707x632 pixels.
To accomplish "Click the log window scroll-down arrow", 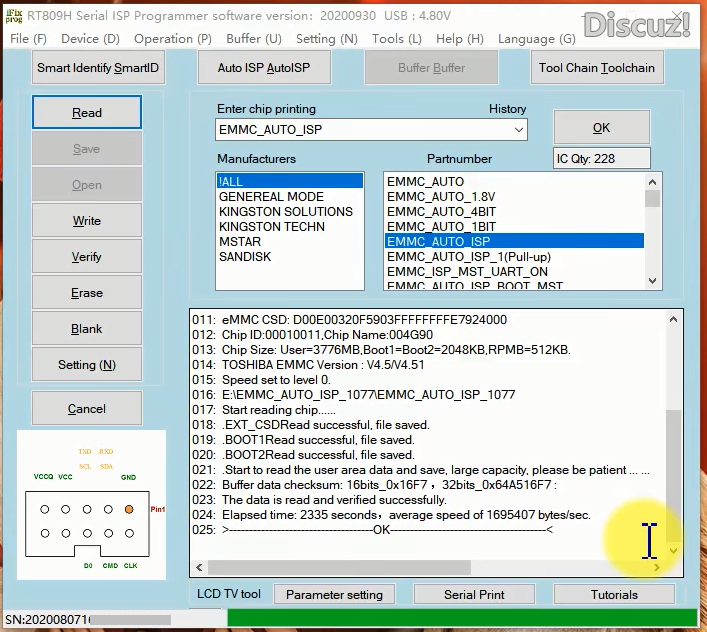I will click(x=674, y=550).
